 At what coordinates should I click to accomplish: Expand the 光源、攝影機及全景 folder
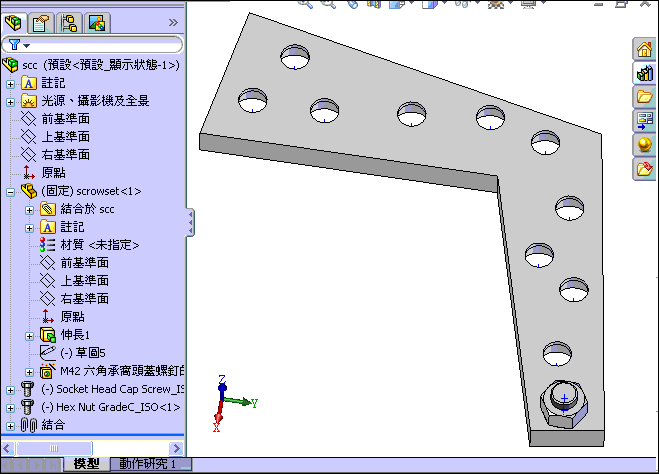[x=11, y=102]
